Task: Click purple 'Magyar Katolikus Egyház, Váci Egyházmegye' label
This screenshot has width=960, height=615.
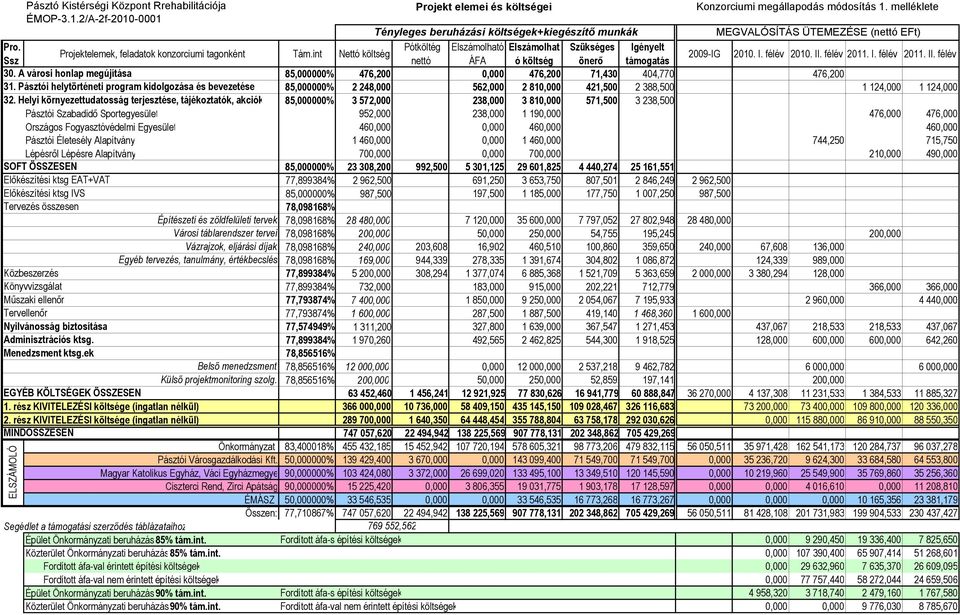Action: tap(189, 473)
